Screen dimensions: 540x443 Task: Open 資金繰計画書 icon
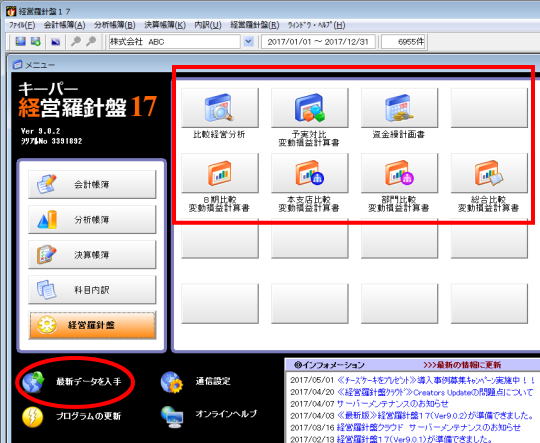point(399,108)
